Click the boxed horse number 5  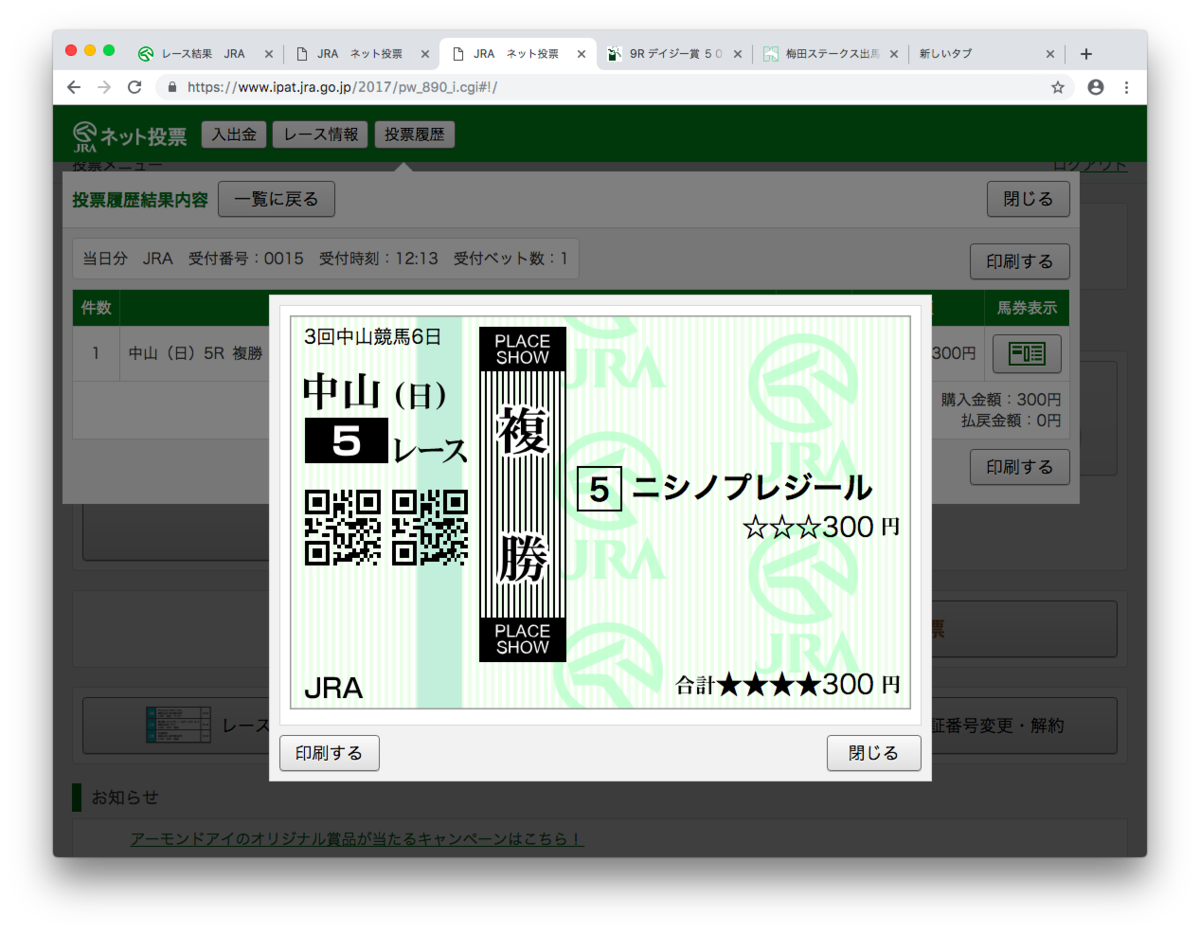tap(600, 489)
